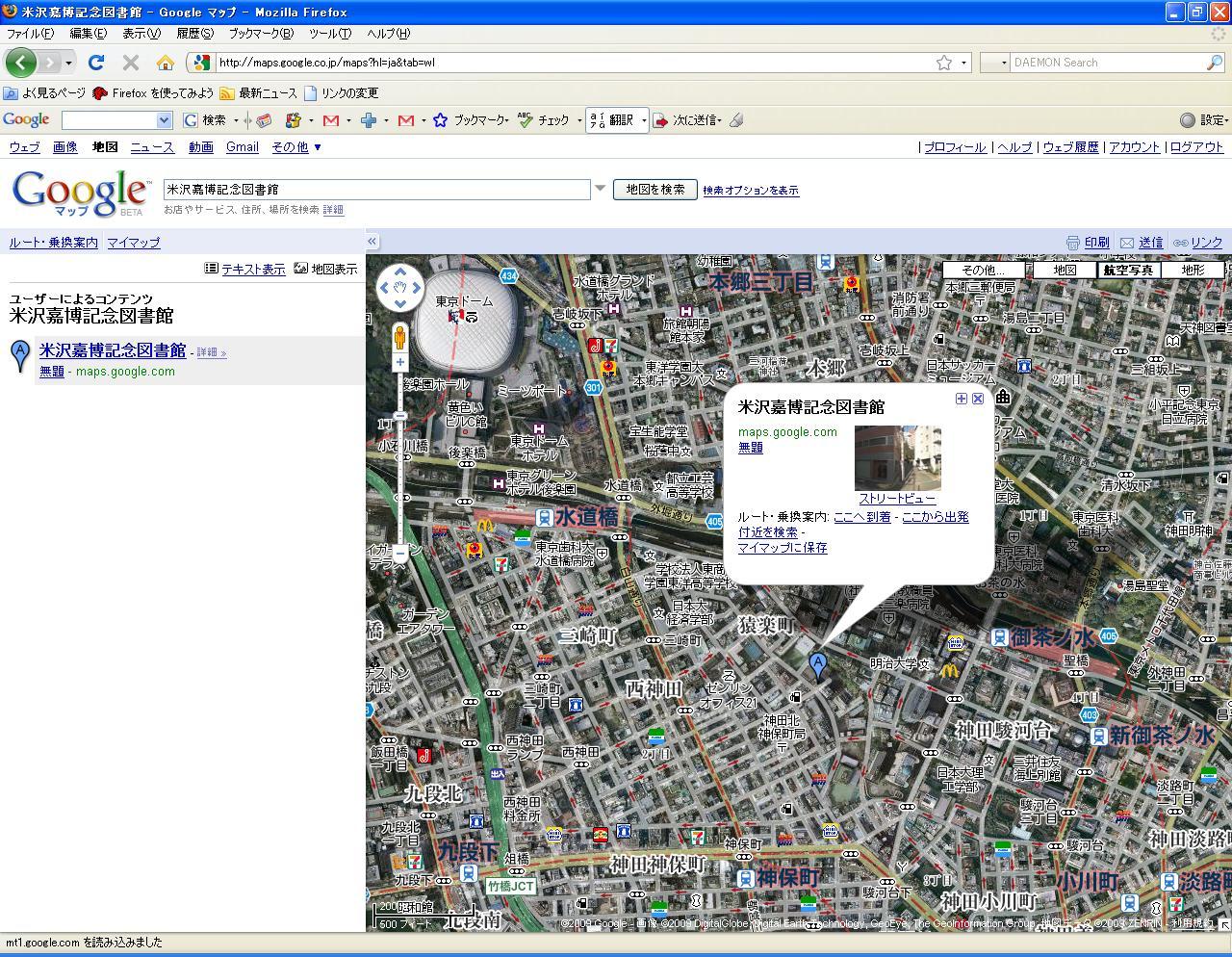Switch the map to 地形 terrain view
This screenshot has height=957, width=1232.
point(1193,271)
